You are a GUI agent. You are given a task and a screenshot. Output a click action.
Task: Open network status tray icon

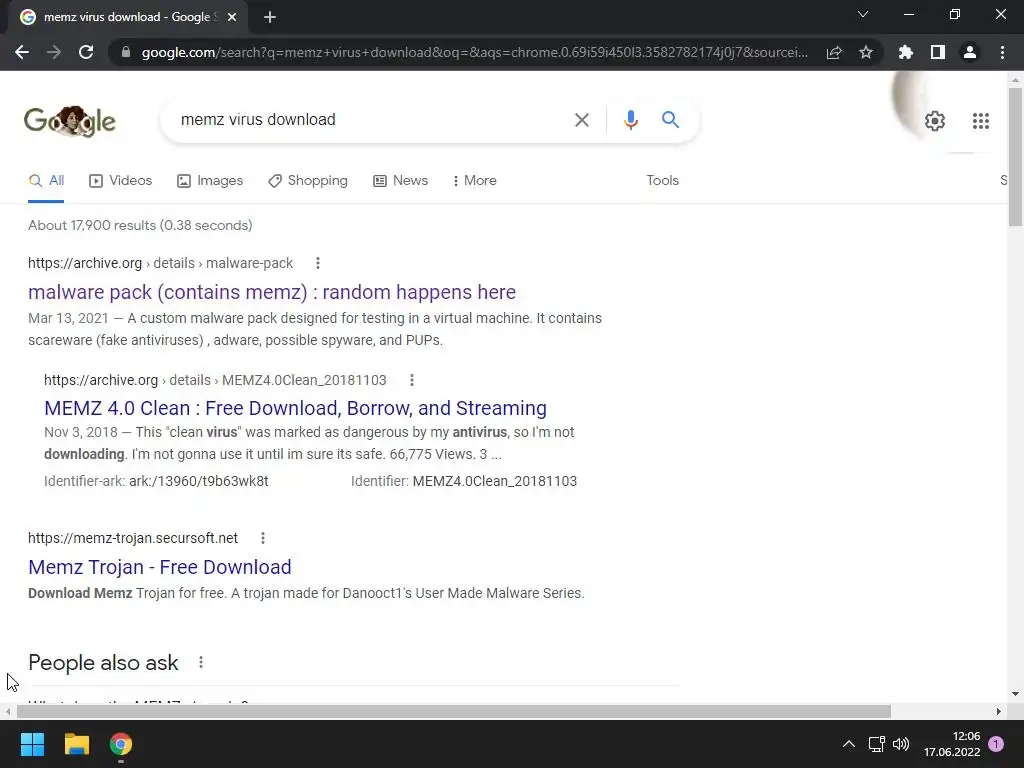click(876, 744)
